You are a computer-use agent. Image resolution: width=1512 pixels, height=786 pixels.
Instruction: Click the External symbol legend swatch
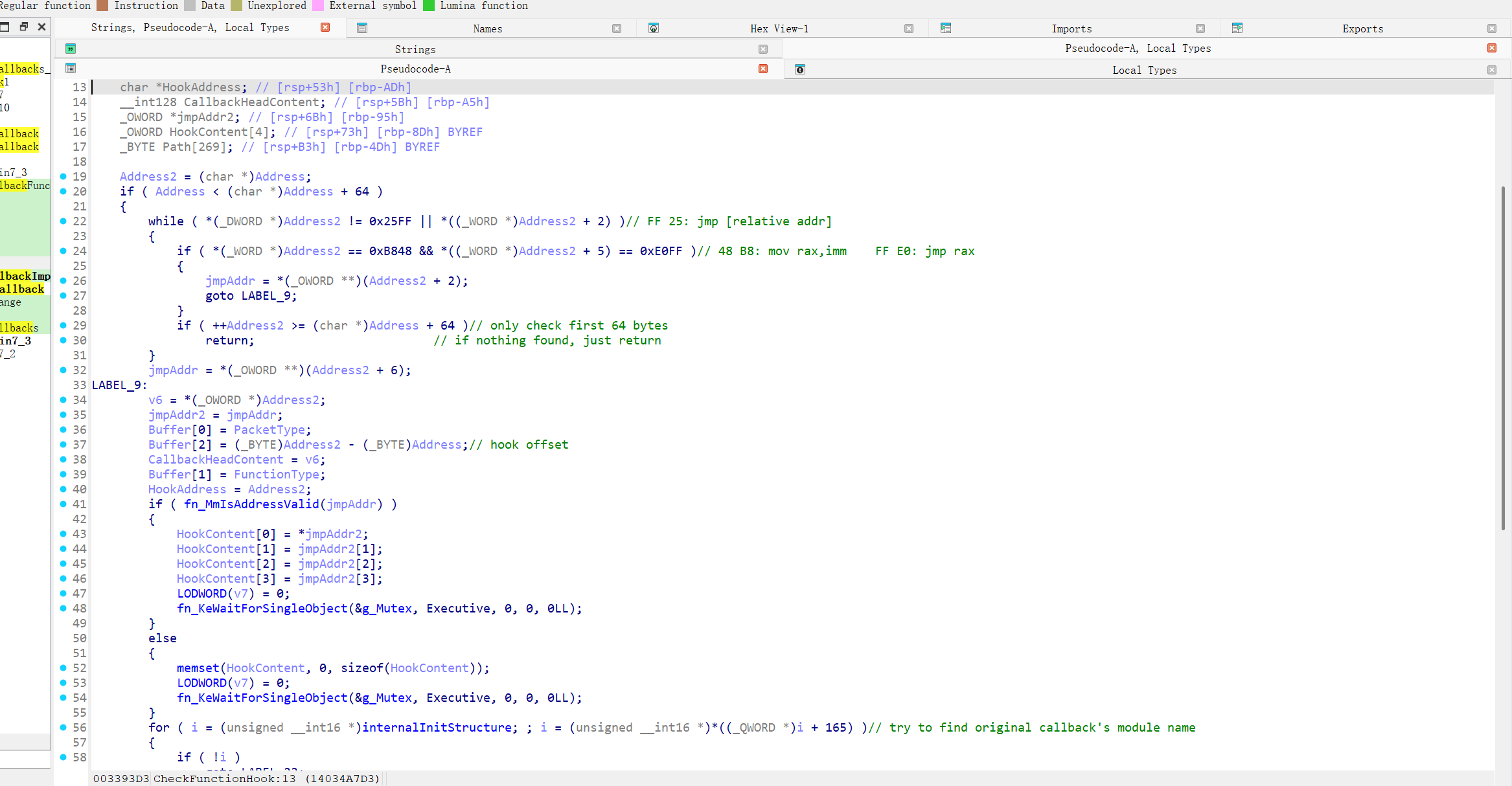(318, 6)
